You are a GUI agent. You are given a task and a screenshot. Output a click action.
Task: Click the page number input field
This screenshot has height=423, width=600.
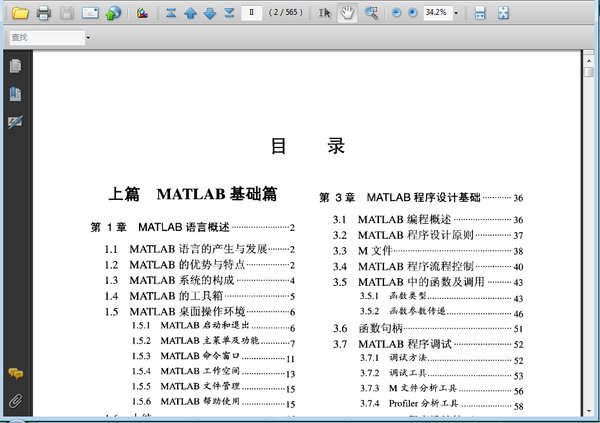coord(251,13)
